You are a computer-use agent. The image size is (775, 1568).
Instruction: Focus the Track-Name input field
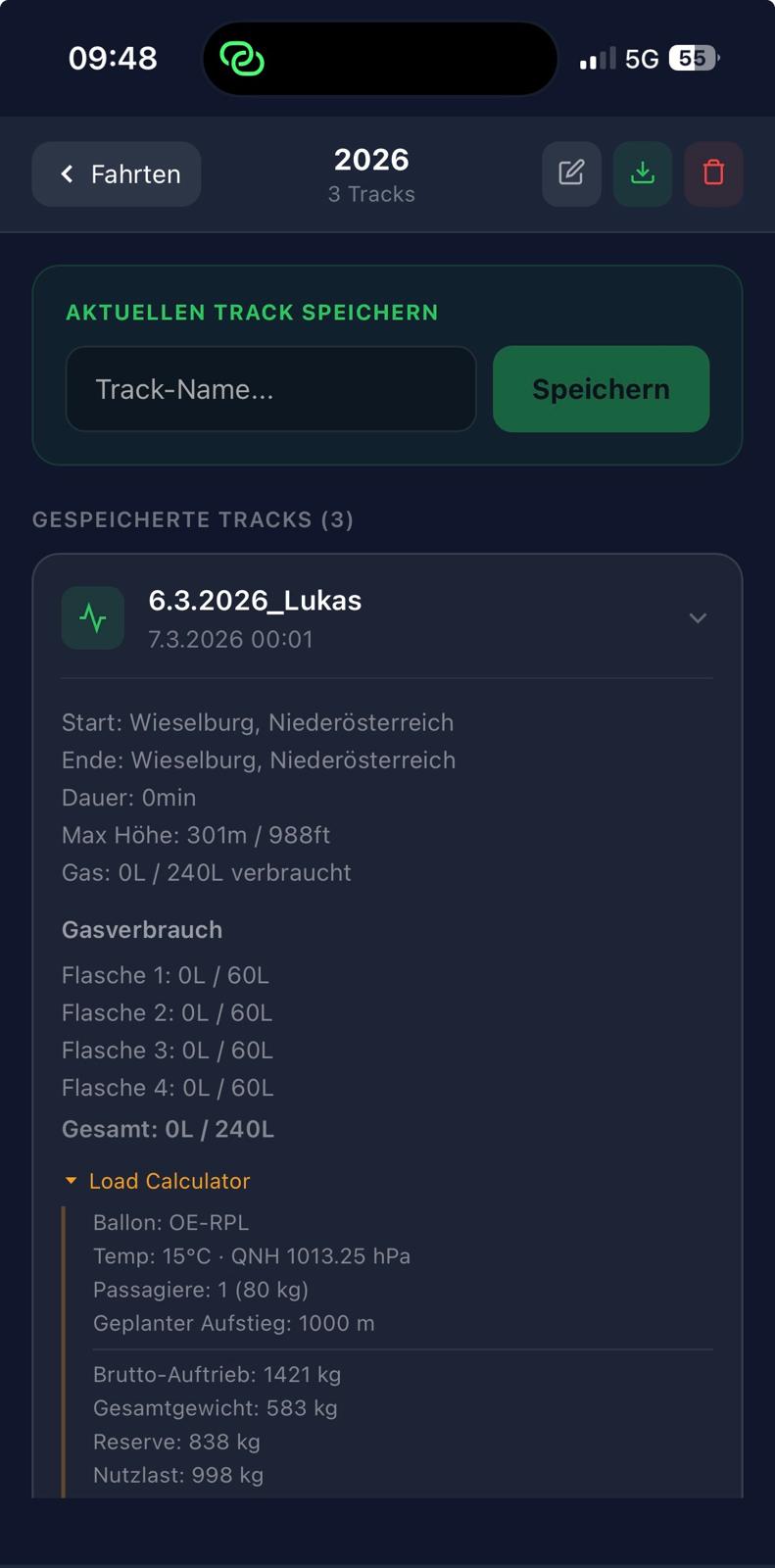pos(270,389)
